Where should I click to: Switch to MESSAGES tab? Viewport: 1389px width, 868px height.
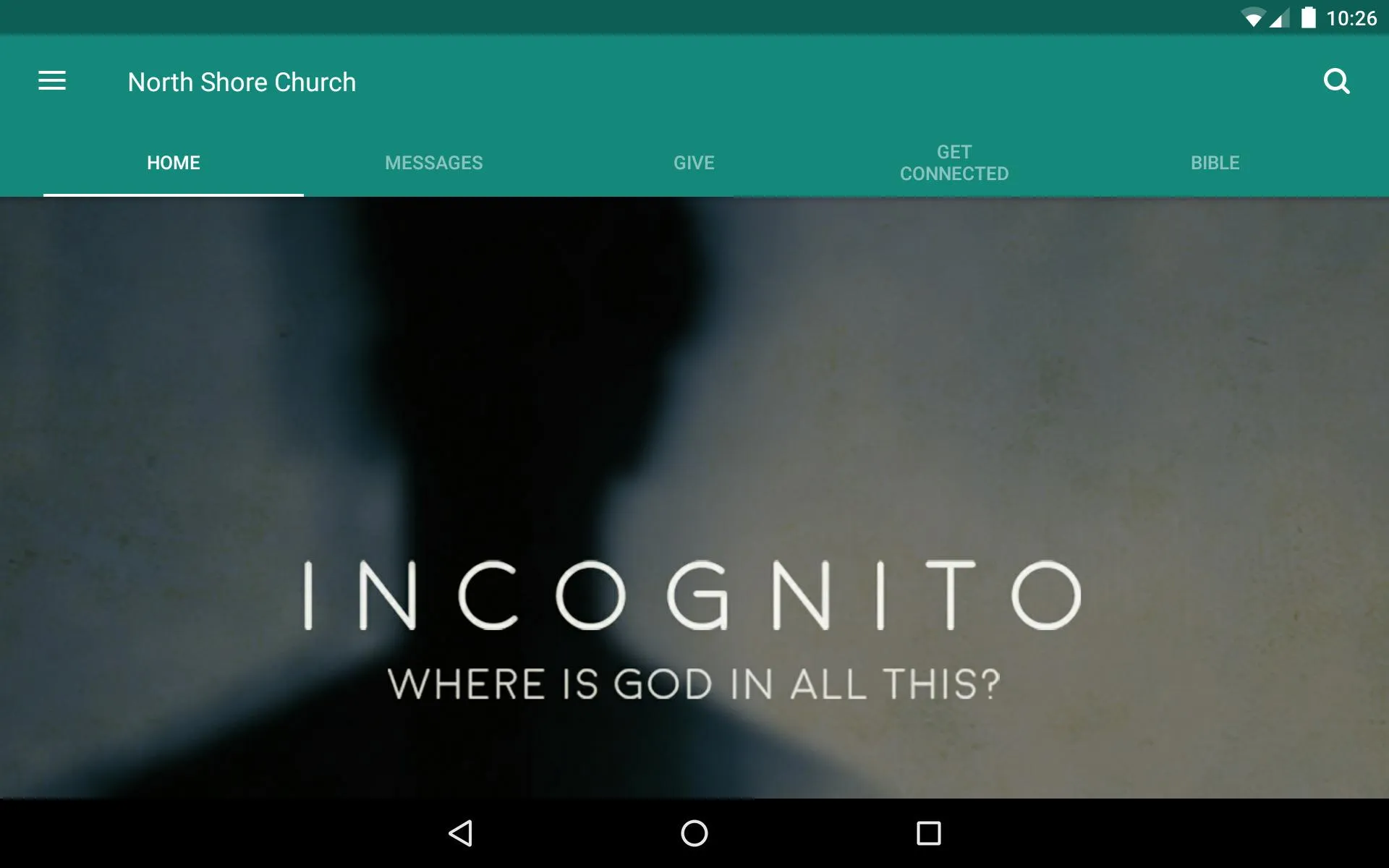pos(434,162)
